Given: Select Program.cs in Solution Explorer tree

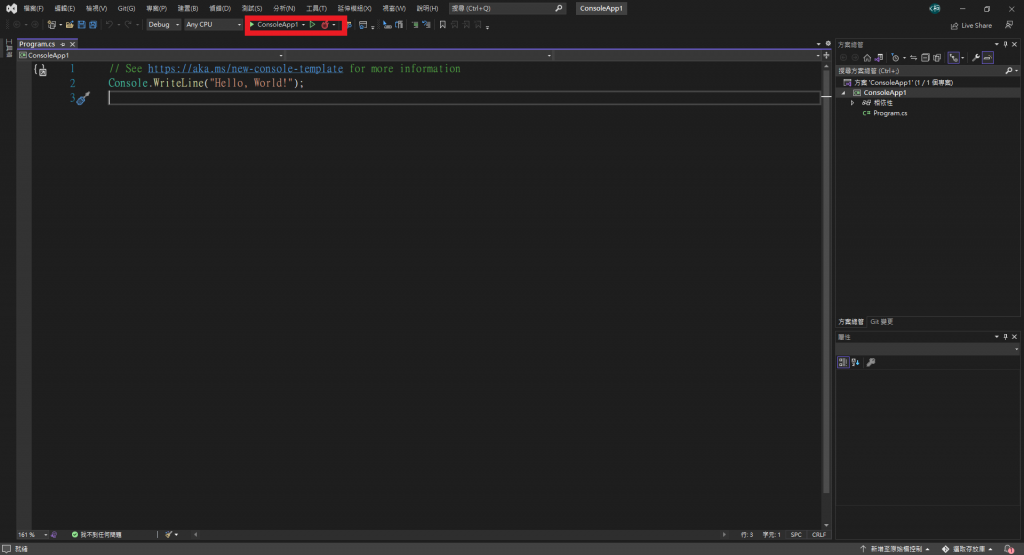Looking at the screenshot, I should pyautogui.click(x=890, y=114).
